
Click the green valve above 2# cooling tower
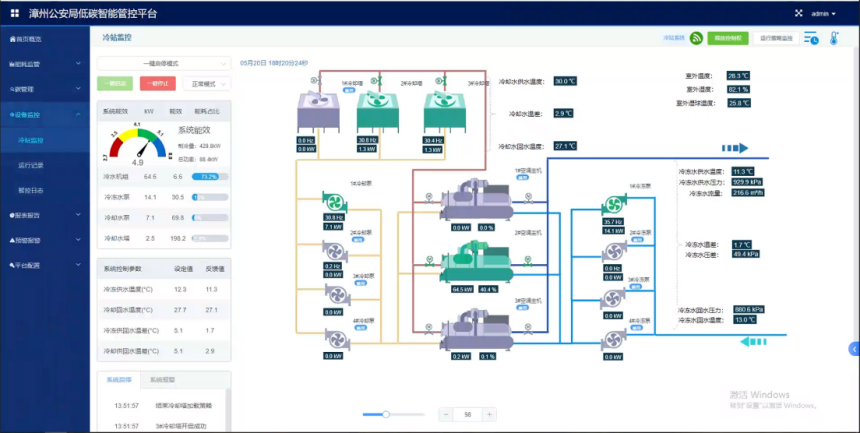(x=376, y=81)
